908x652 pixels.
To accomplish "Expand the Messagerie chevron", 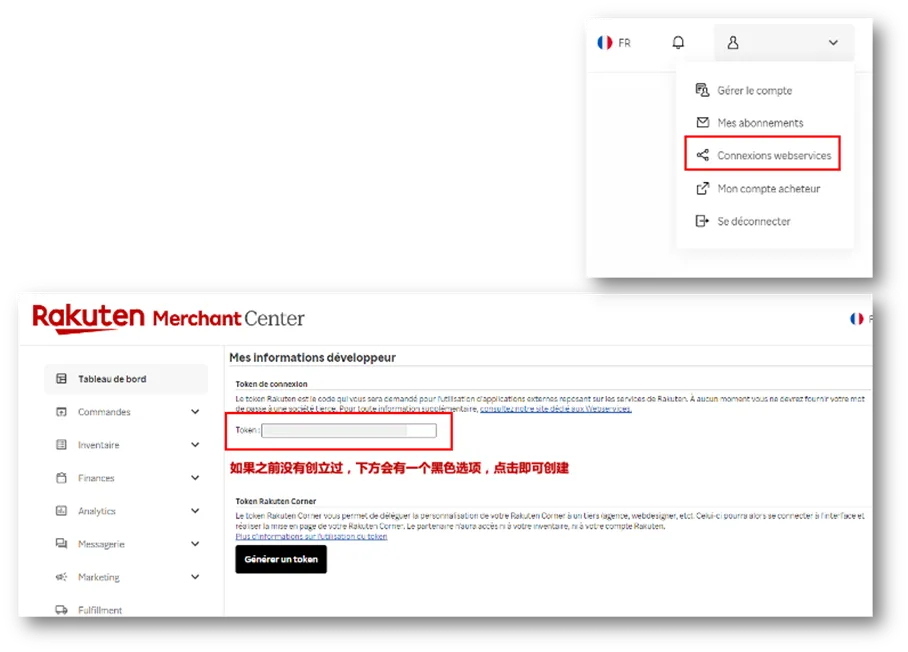I will [x=195, y=544].
